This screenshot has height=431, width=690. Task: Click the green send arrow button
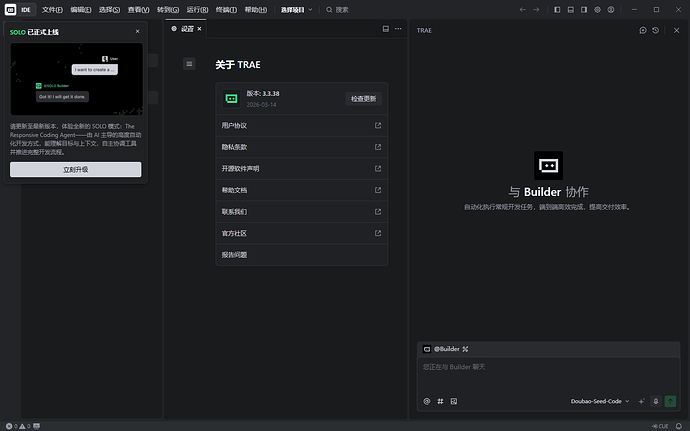(x=670, y=401)
